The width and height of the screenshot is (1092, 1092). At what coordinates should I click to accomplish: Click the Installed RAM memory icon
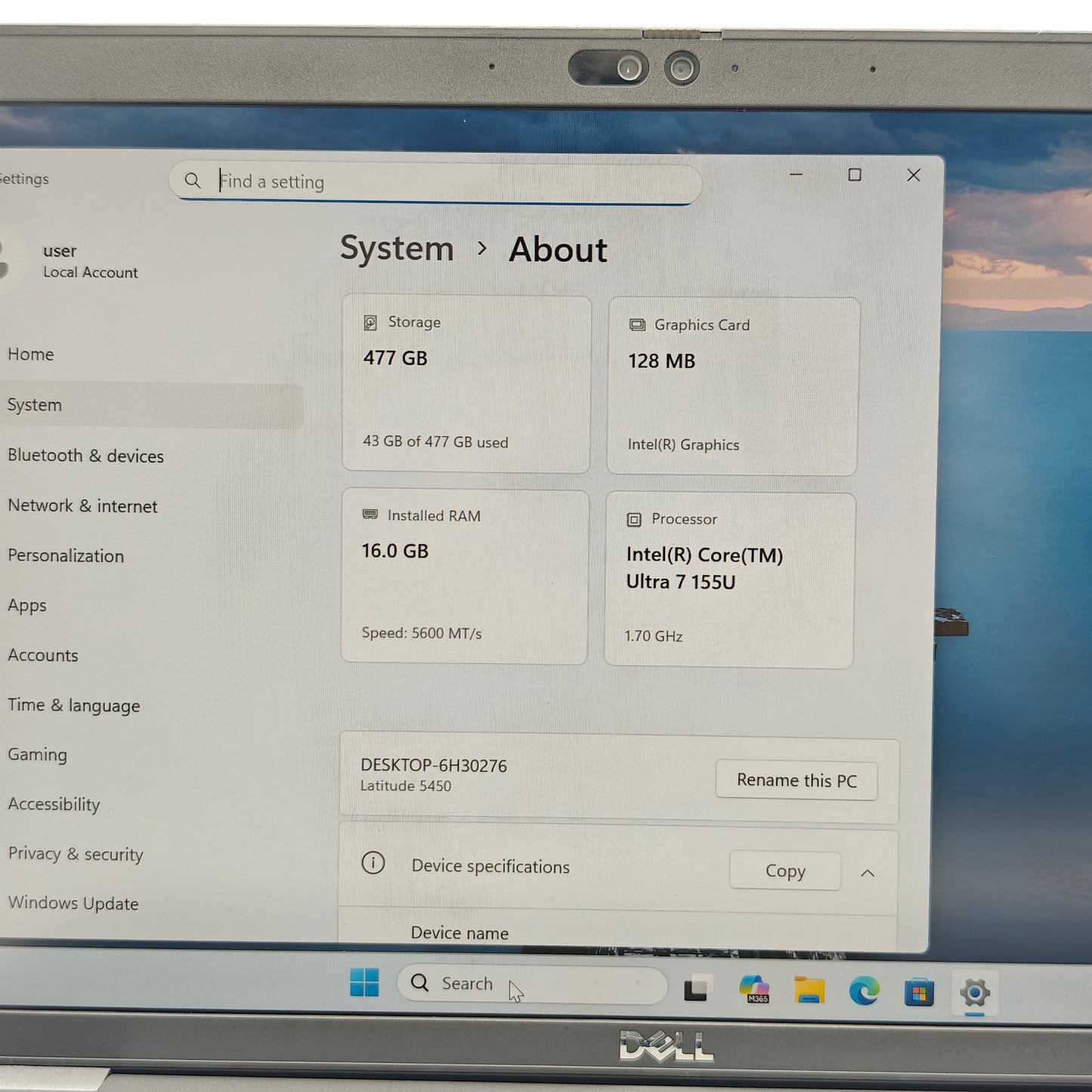point(370,515)
